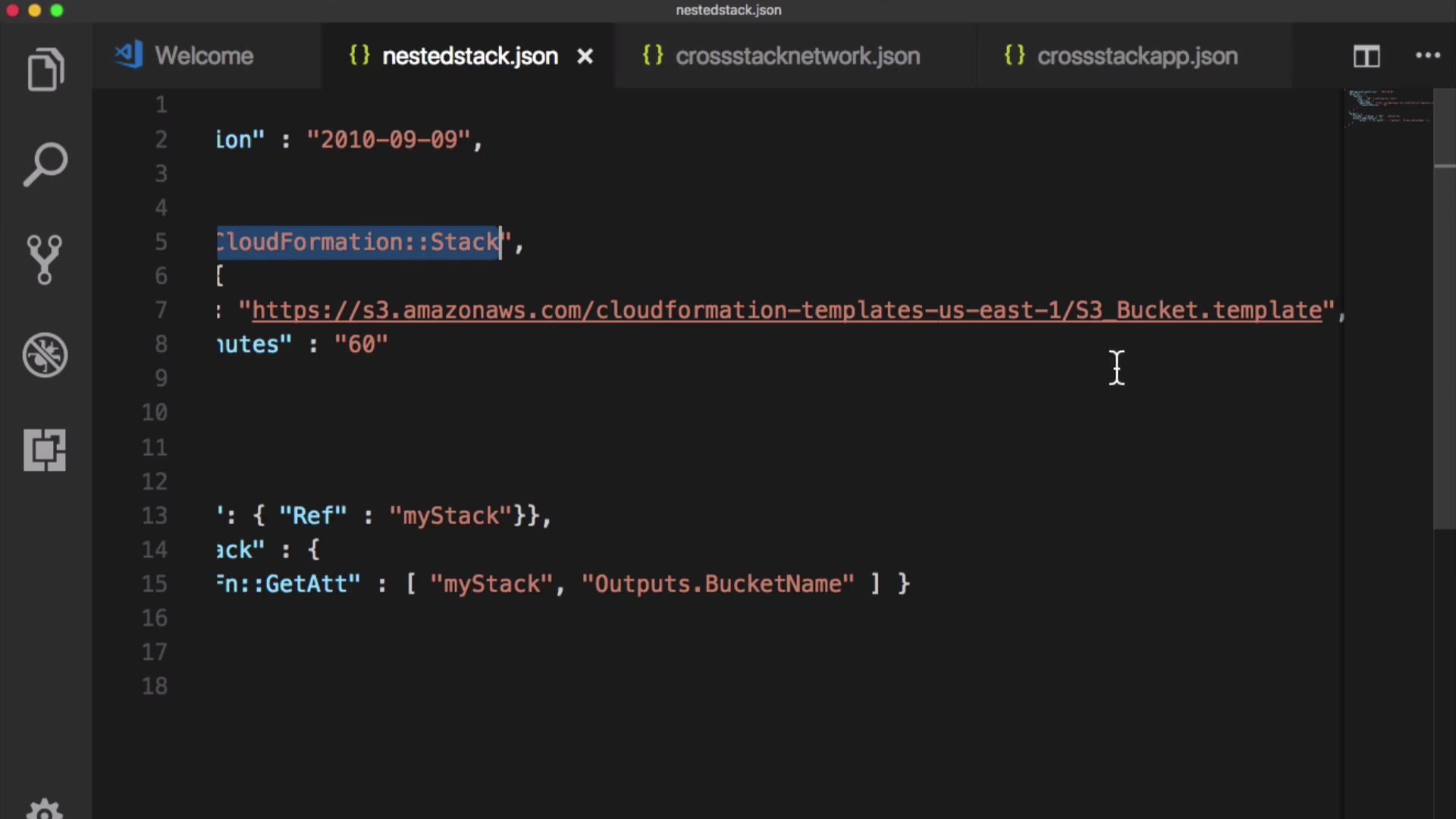1456x819 pixels.
Task: Click line number 10 in gutter
Action: [x=155, y=413]
